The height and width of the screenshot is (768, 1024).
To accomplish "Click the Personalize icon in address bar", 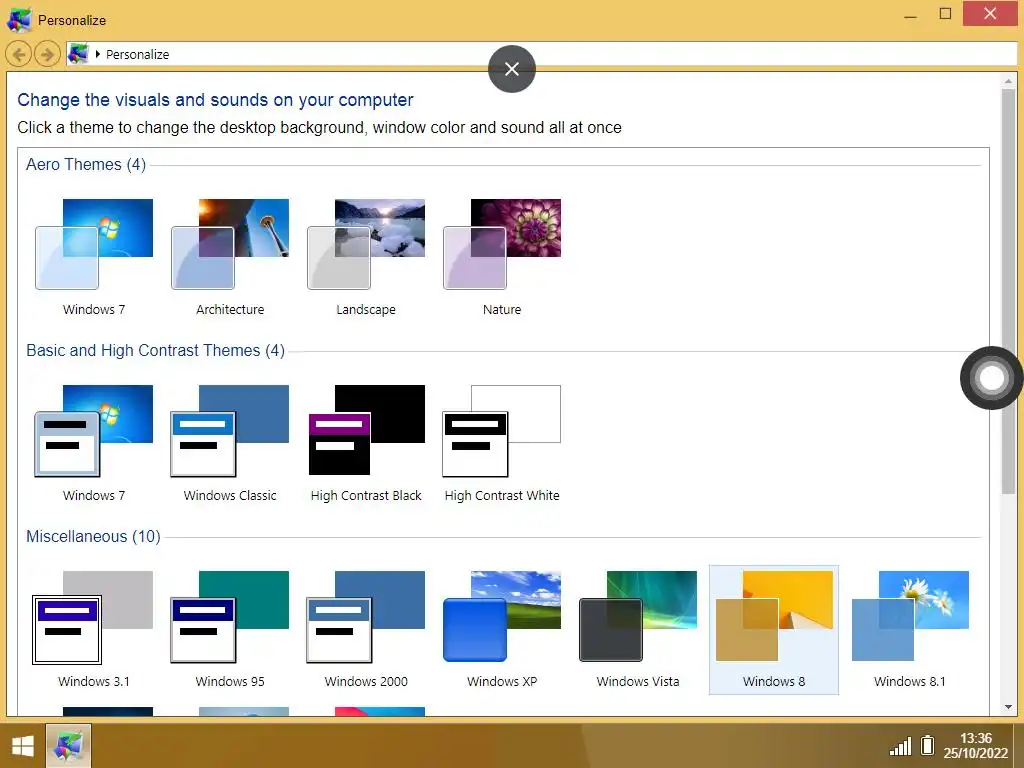I will [78, 54].
